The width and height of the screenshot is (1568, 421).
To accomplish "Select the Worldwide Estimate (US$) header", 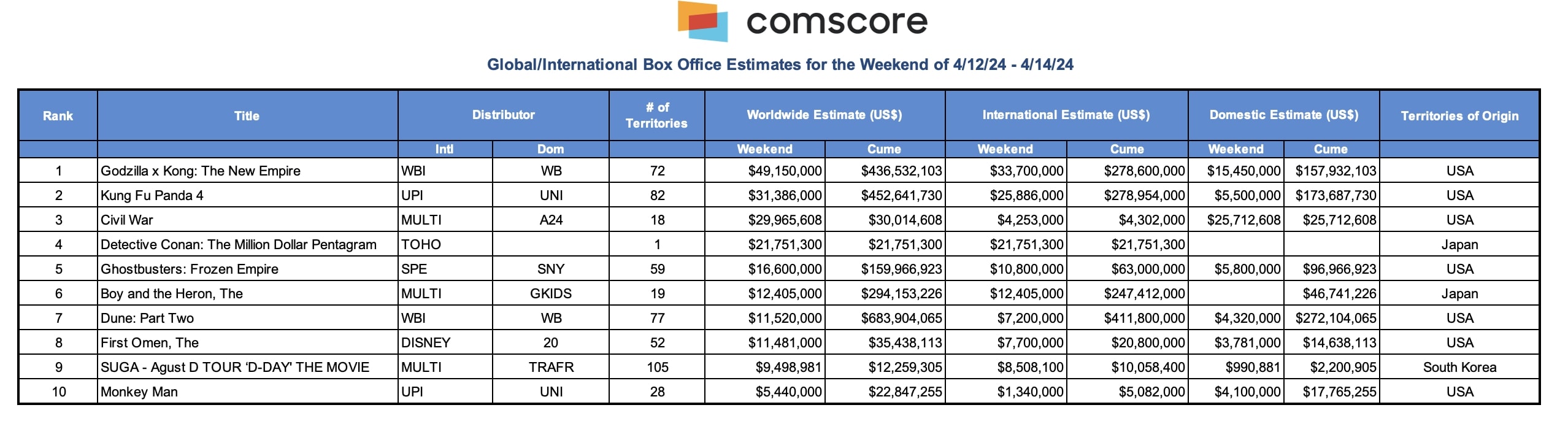I will [824, 115].
